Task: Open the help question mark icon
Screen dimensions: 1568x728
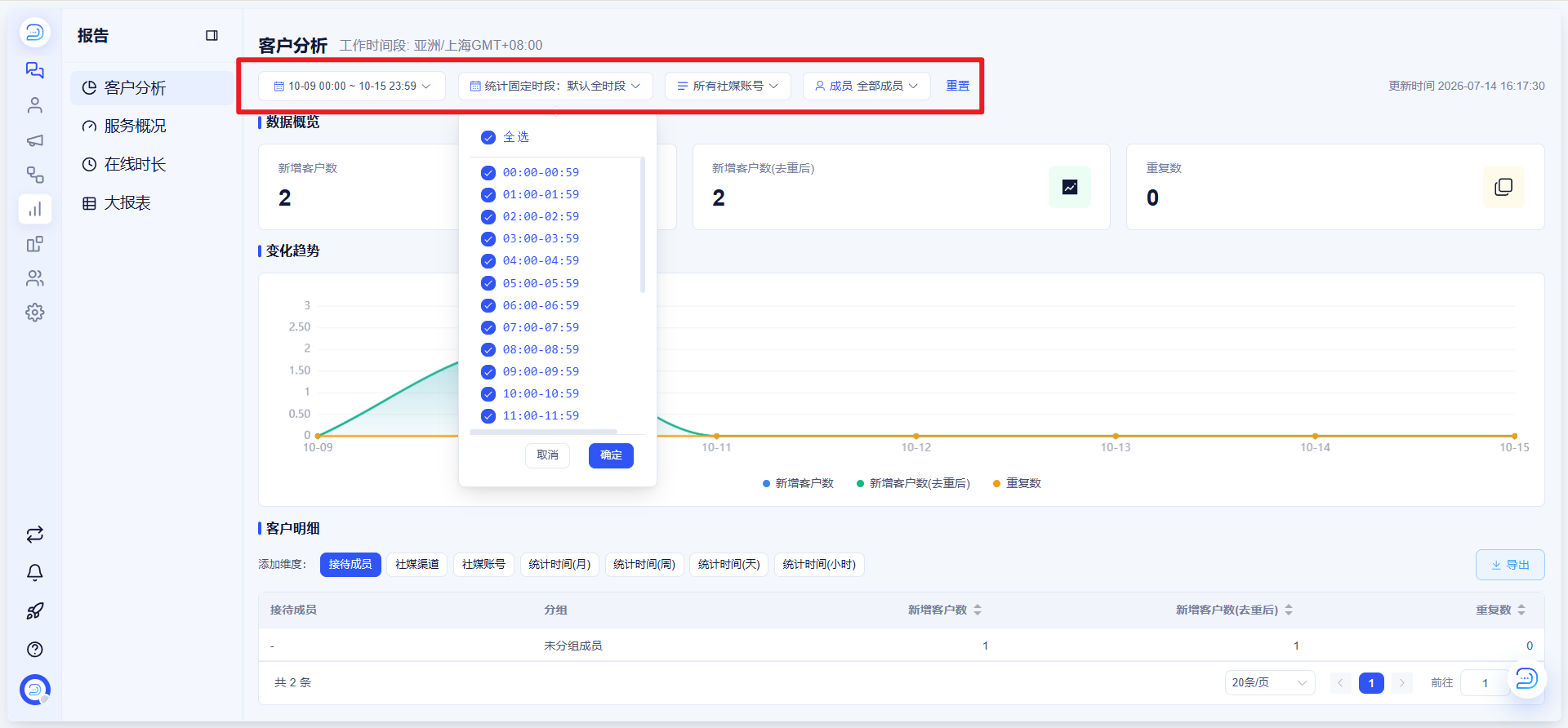Action: pyautogui.click(x=34, y=650)
